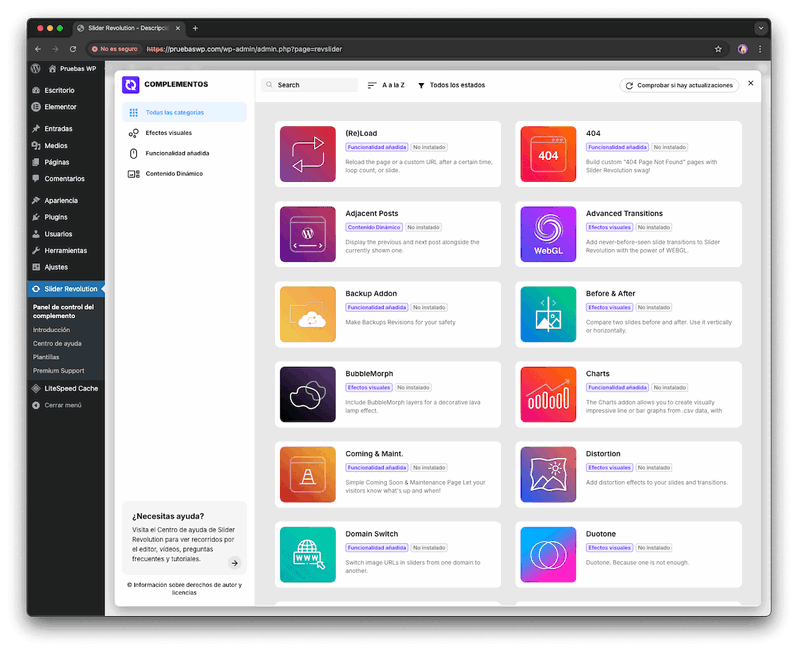Click the Slider Revolution logo beside Complementos
Screen dimensions: 798x652
pos(131,84)
